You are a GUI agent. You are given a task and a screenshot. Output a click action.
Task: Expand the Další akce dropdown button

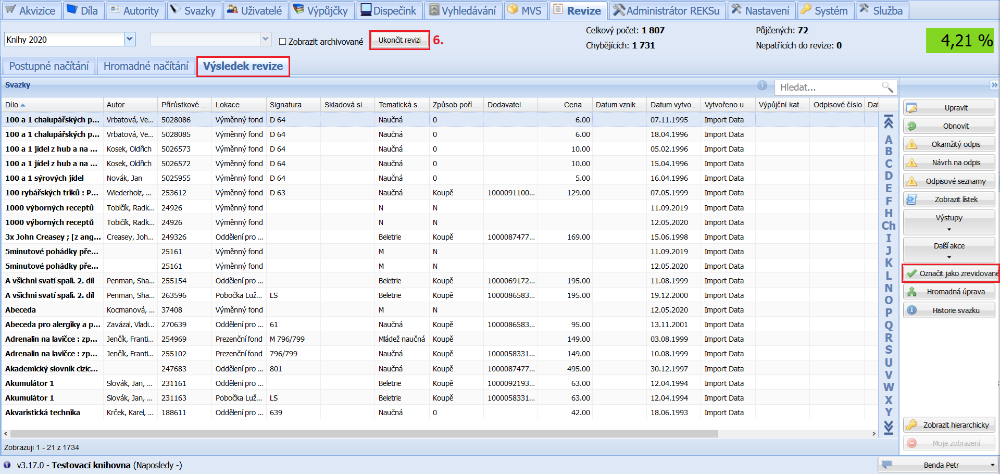click(949, 248)
